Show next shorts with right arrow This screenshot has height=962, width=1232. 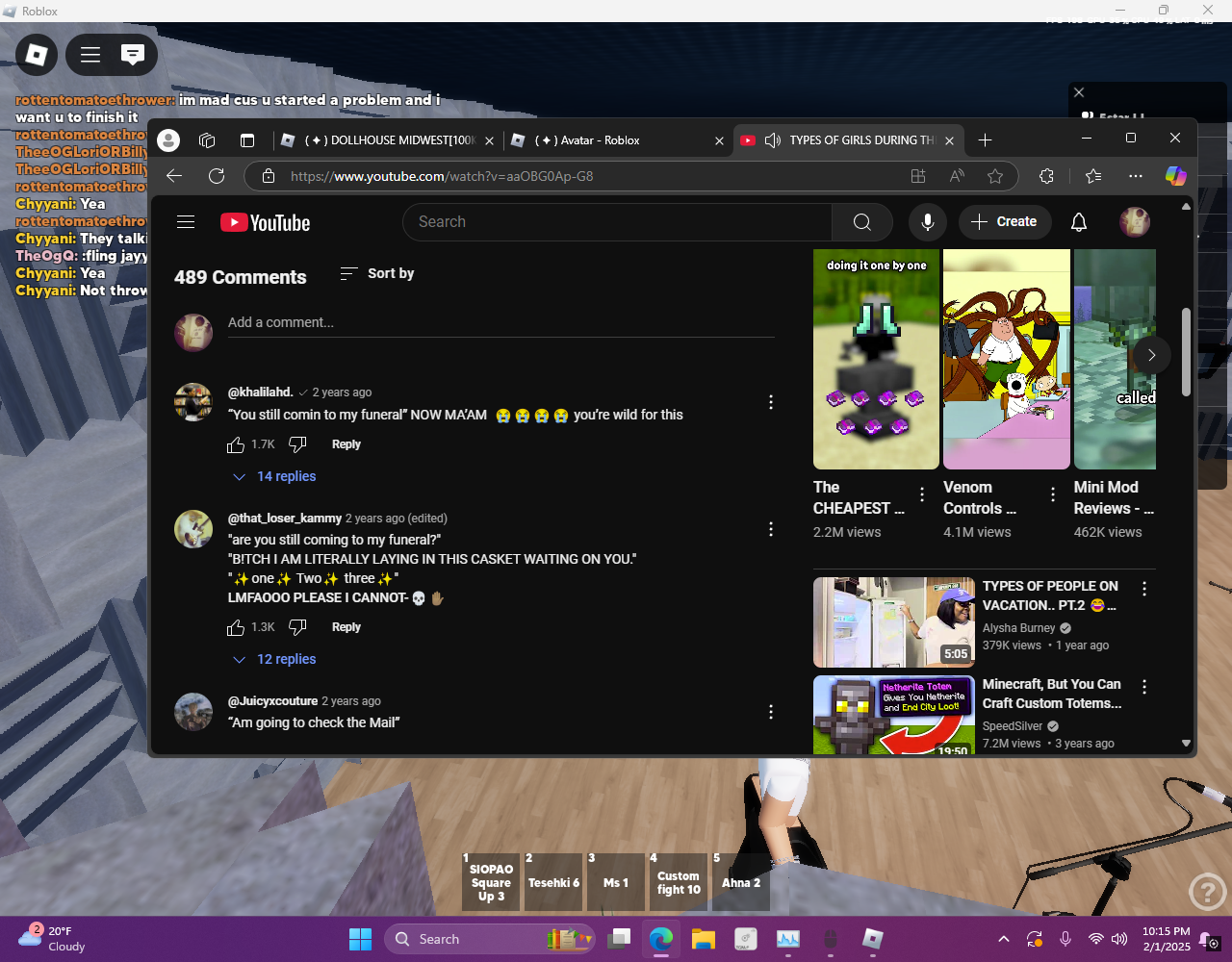coord(1151,355)
